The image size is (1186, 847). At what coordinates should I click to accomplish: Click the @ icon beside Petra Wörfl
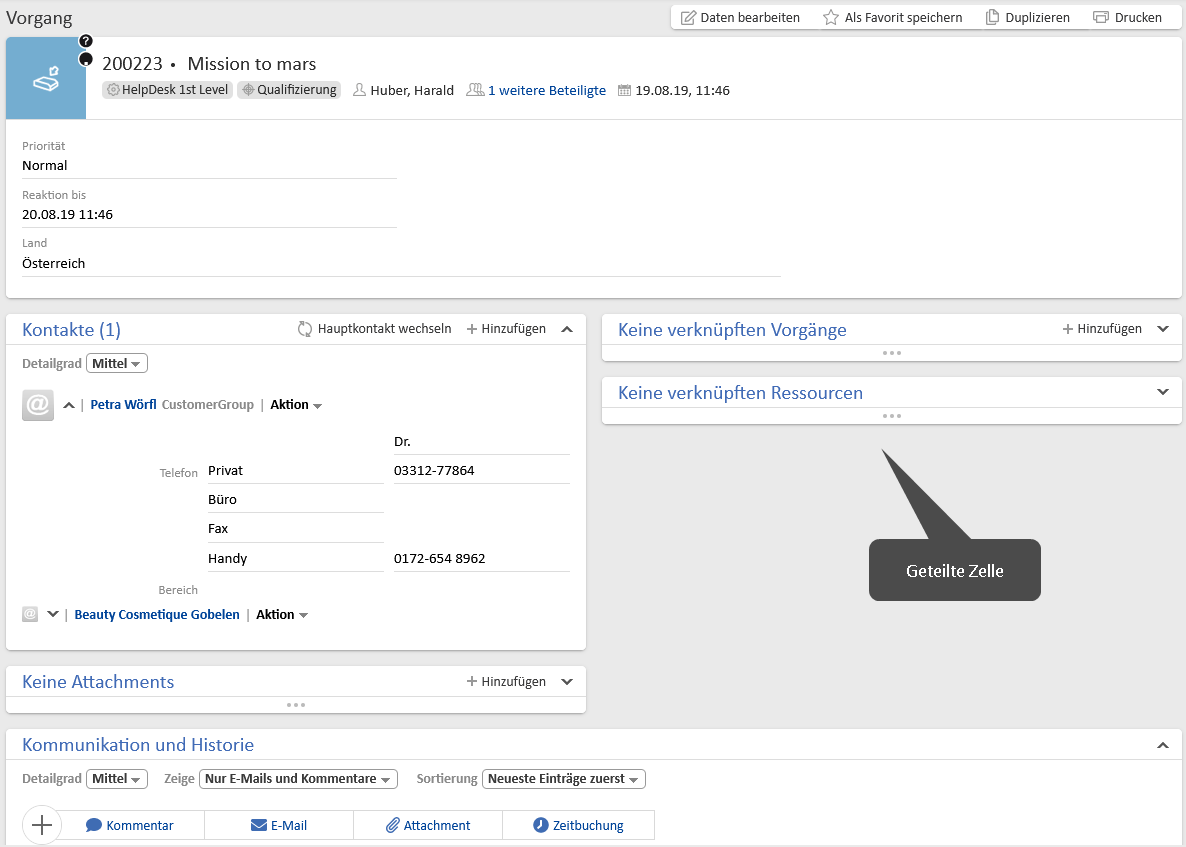[x=38, y=405]
